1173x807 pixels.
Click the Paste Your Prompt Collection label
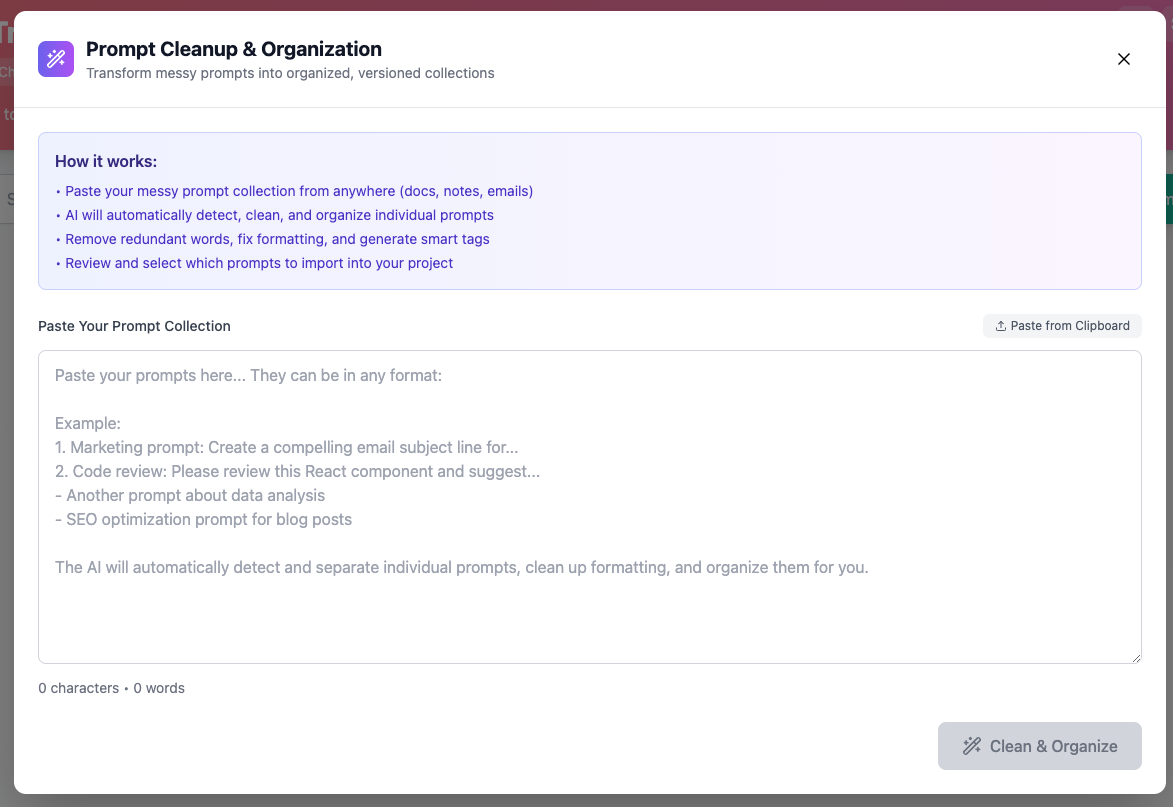click(x=134, y=326)
